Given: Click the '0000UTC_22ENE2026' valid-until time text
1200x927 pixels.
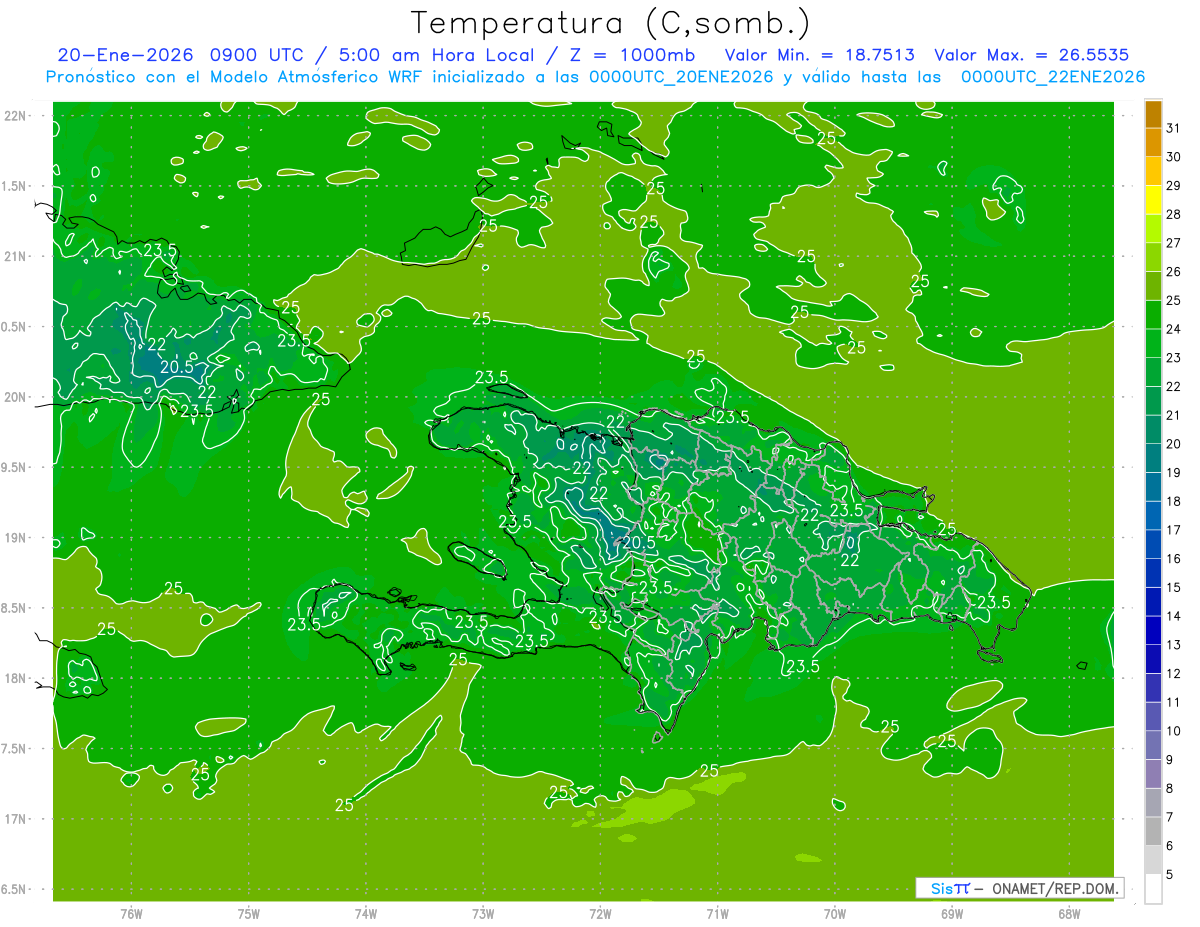Looking at the screenshot, I should pos(1052,77).
